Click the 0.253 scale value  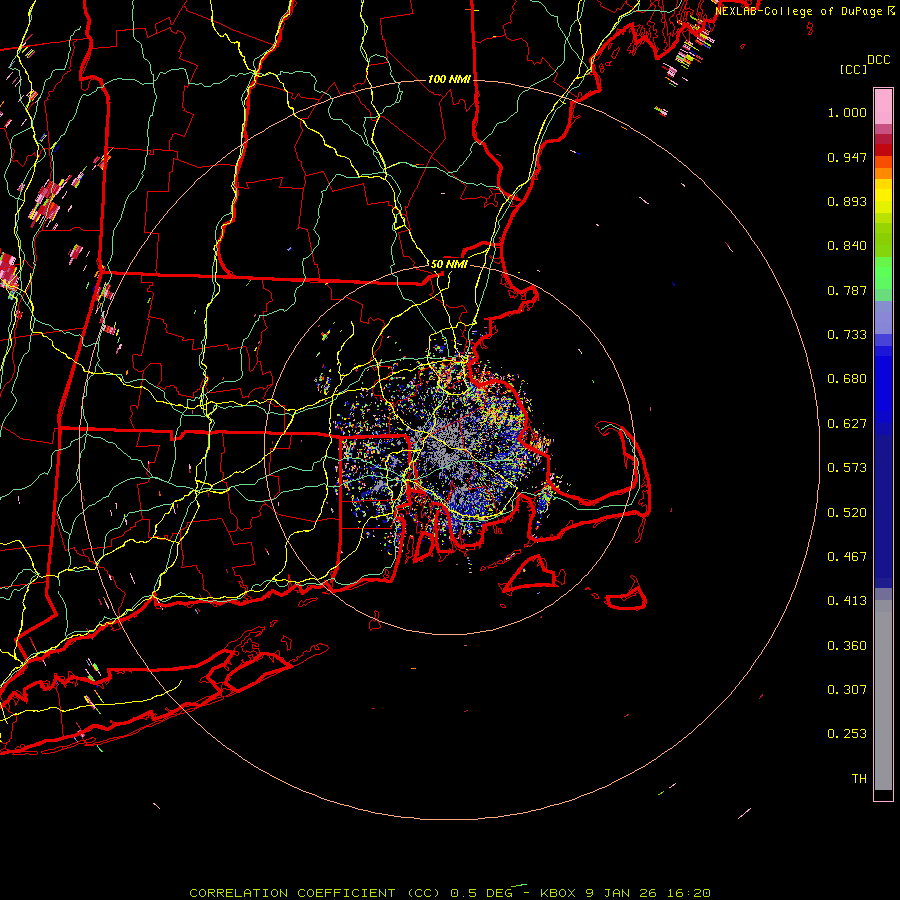[847, 734]
